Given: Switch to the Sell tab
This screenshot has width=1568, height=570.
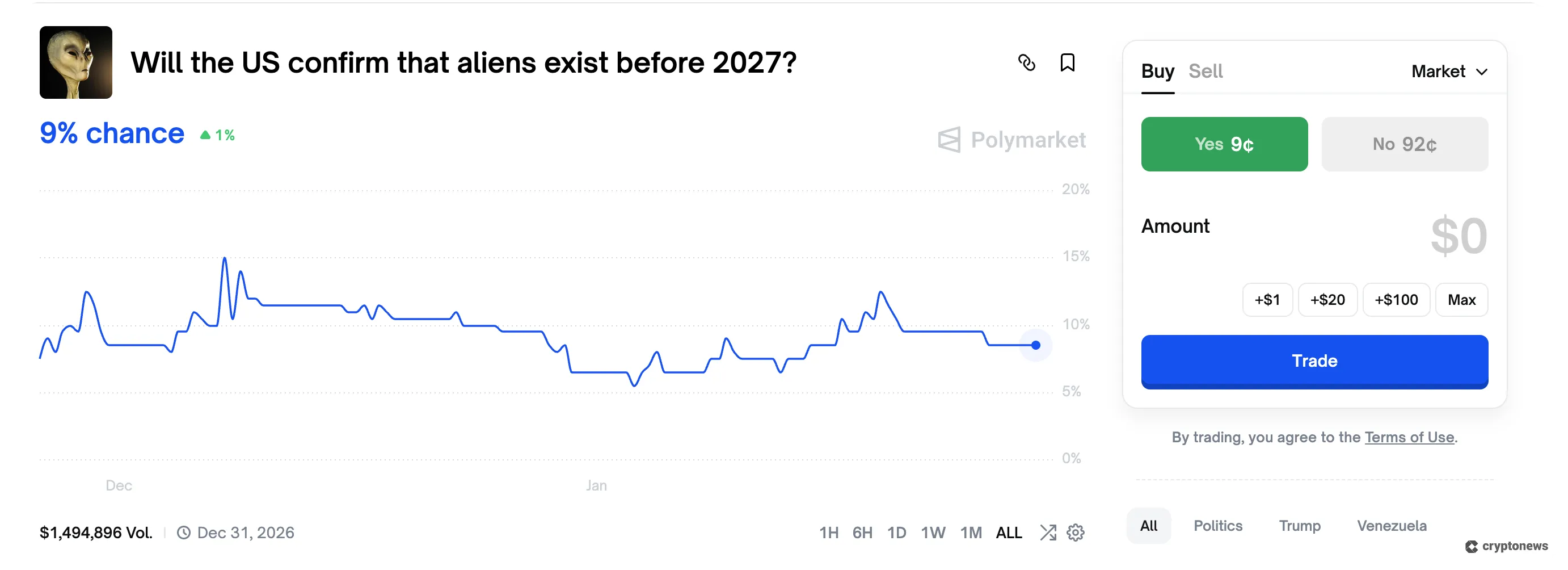Looking at the screenshot, I should pyautogui.click(x=1205, y=72).
